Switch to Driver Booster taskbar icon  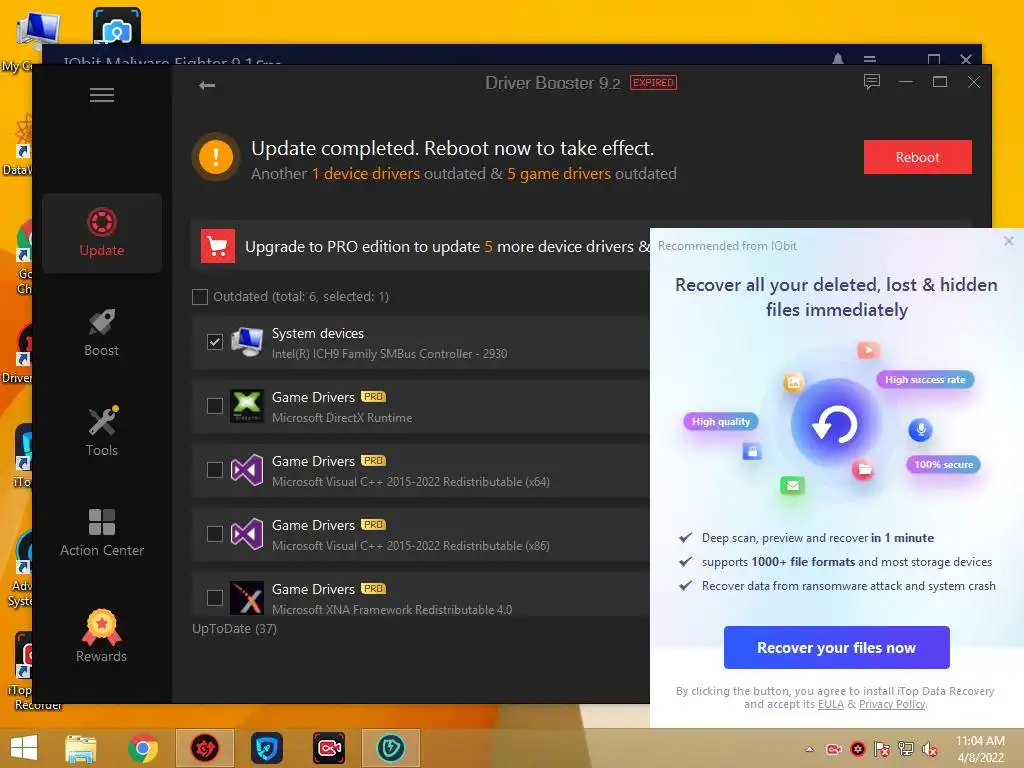click(x=204, y=748)
